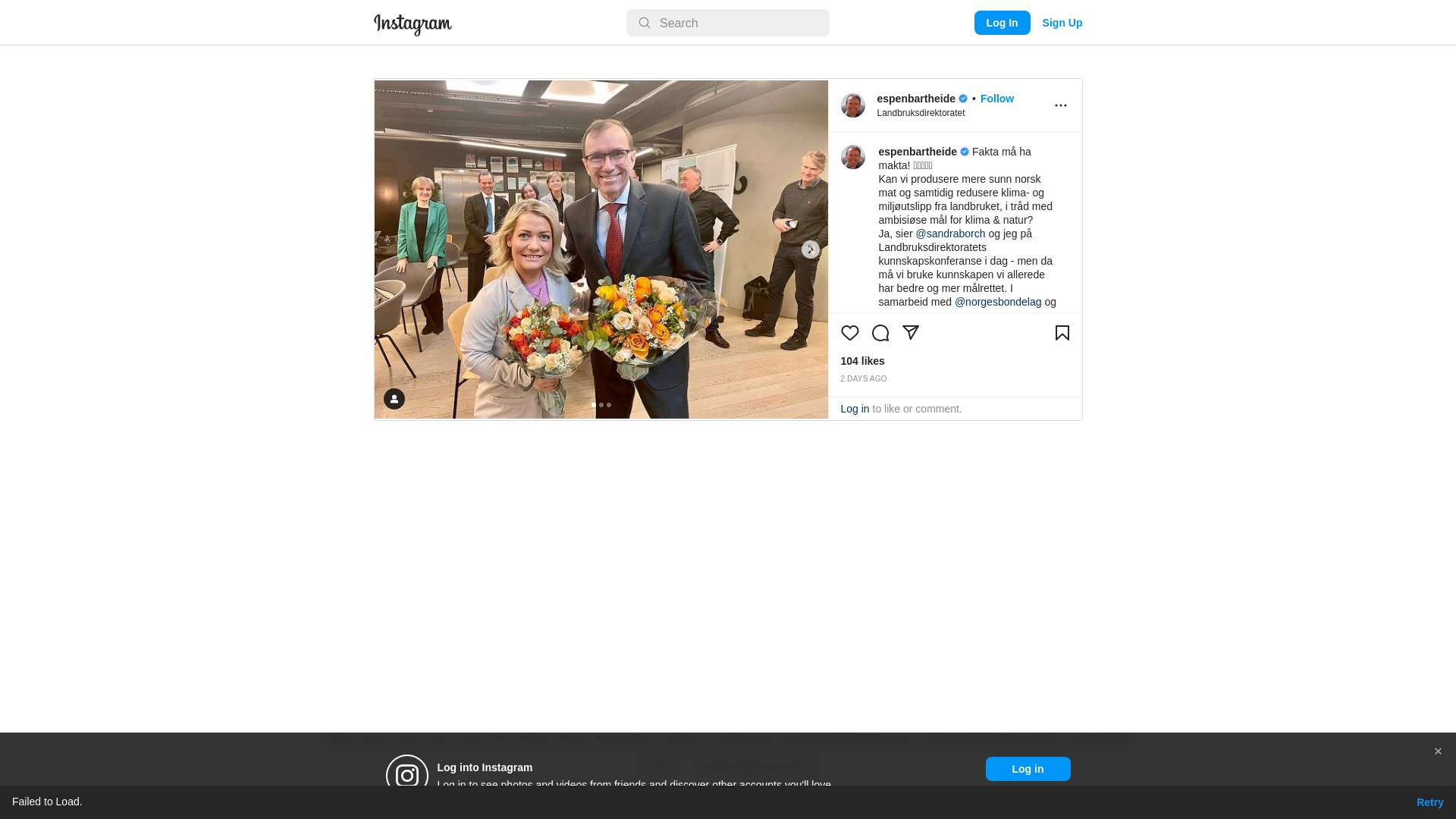Screen dimensions: 1456x819
Task: Save post with bookmark icon
Action: (1062, 333)
